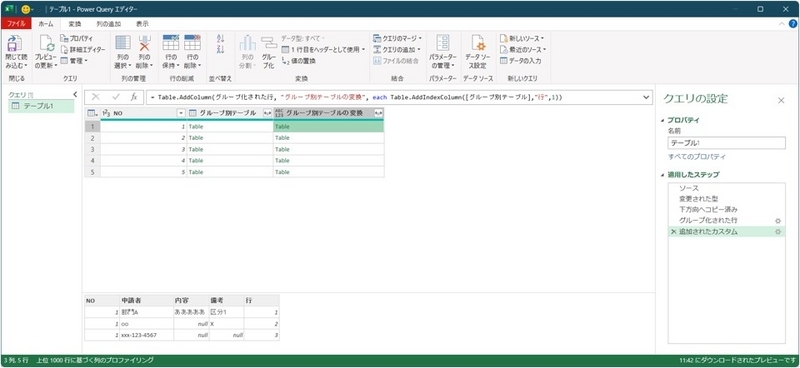Open the 管理 dropdown in the ribbon
800x368 pixels.
[x=74, y=61]
